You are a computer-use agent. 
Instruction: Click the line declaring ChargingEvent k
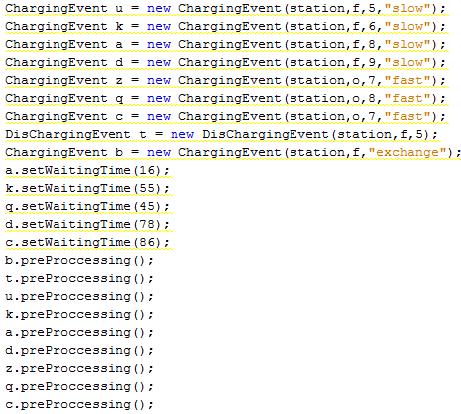point(225,27)
